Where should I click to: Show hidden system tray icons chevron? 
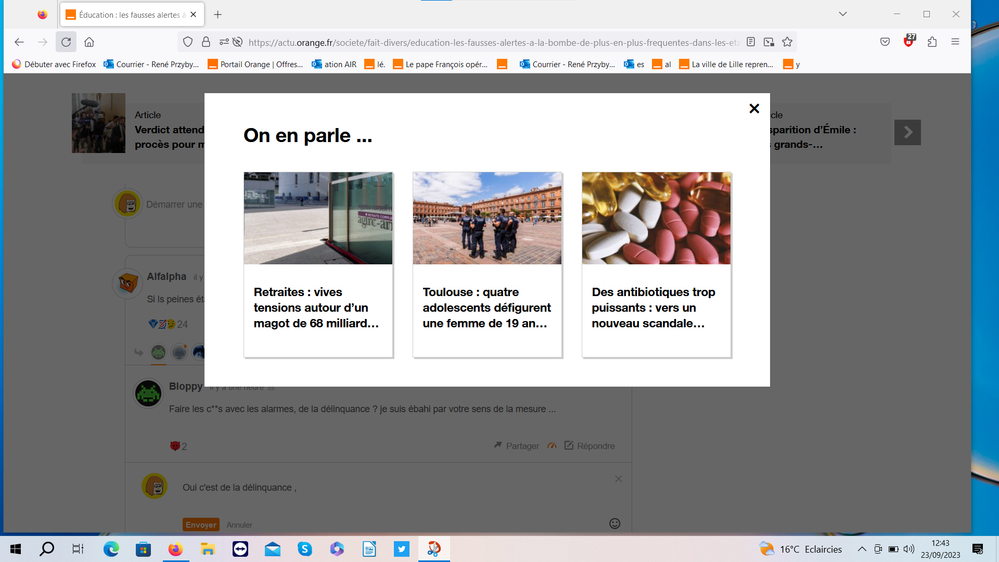point(861,549)
